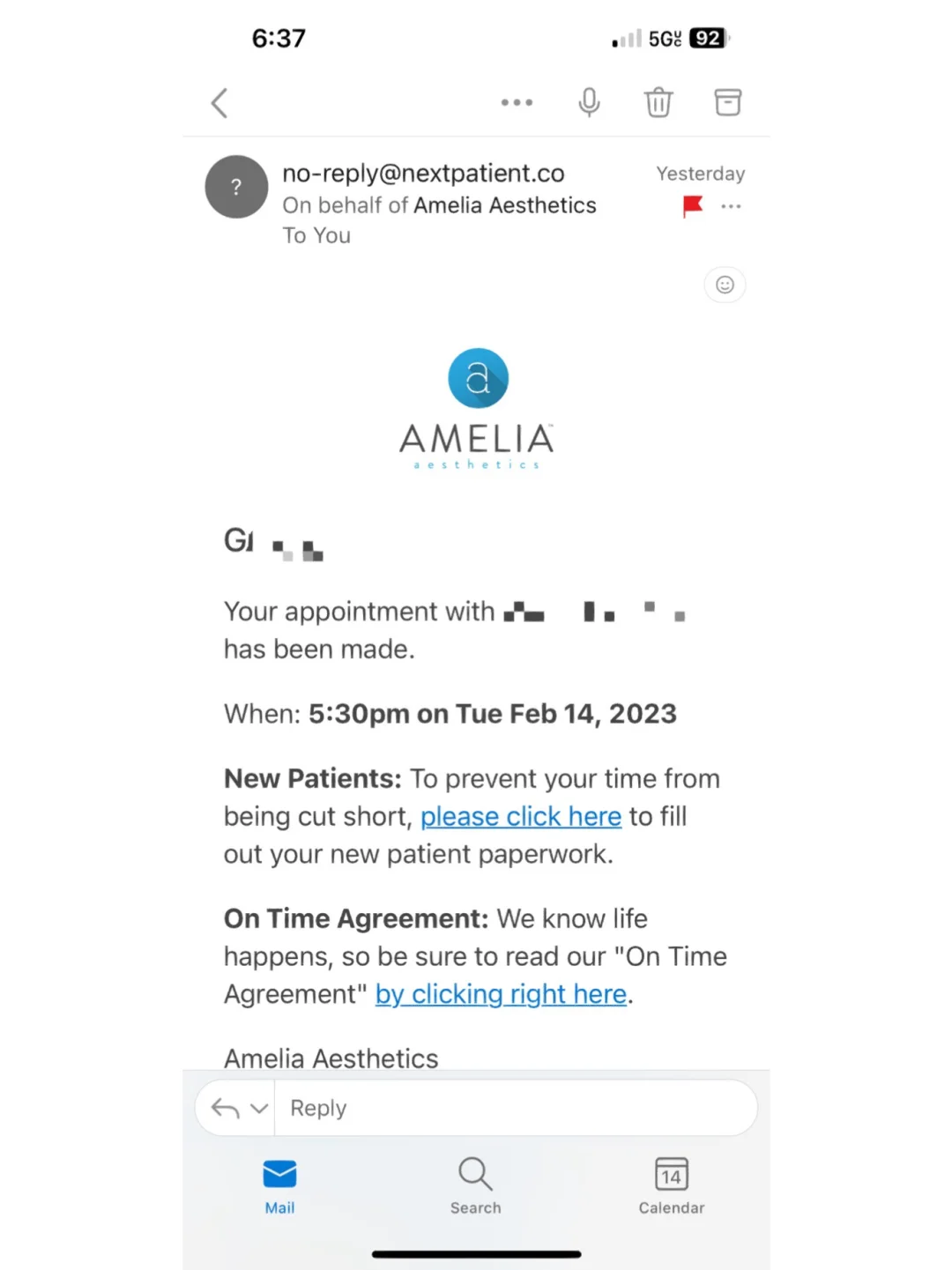
Task: Open the 'please click here' paperwork link
Action: point(521,817)
